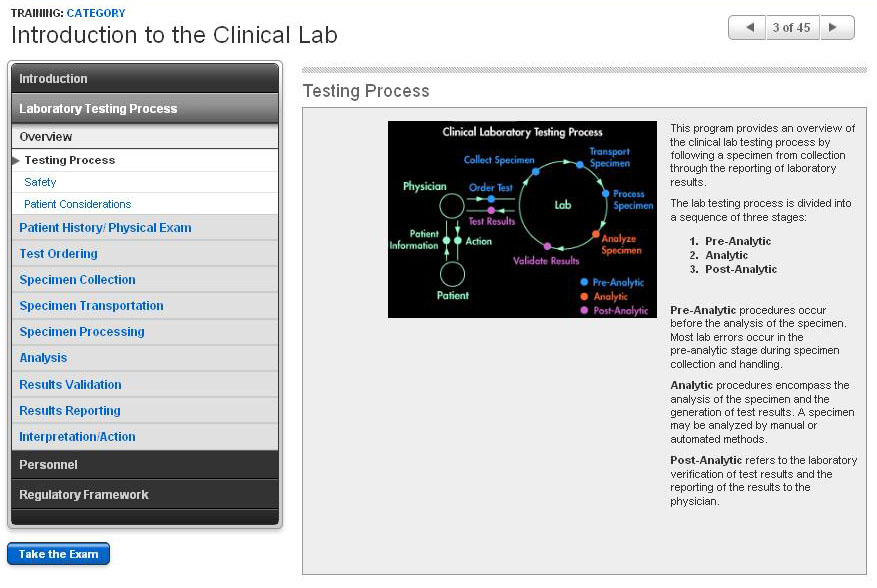Select Specimen Processing in the menu
877x588 pixels.
(x=82, y=332)
